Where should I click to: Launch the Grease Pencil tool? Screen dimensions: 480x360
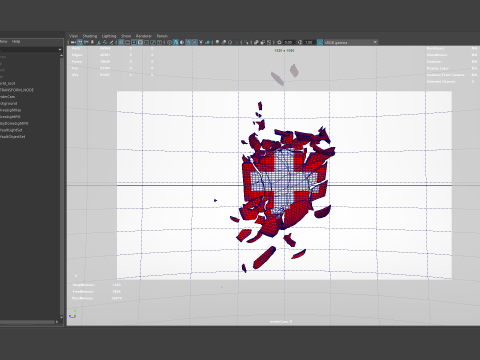tap(111, 42)
